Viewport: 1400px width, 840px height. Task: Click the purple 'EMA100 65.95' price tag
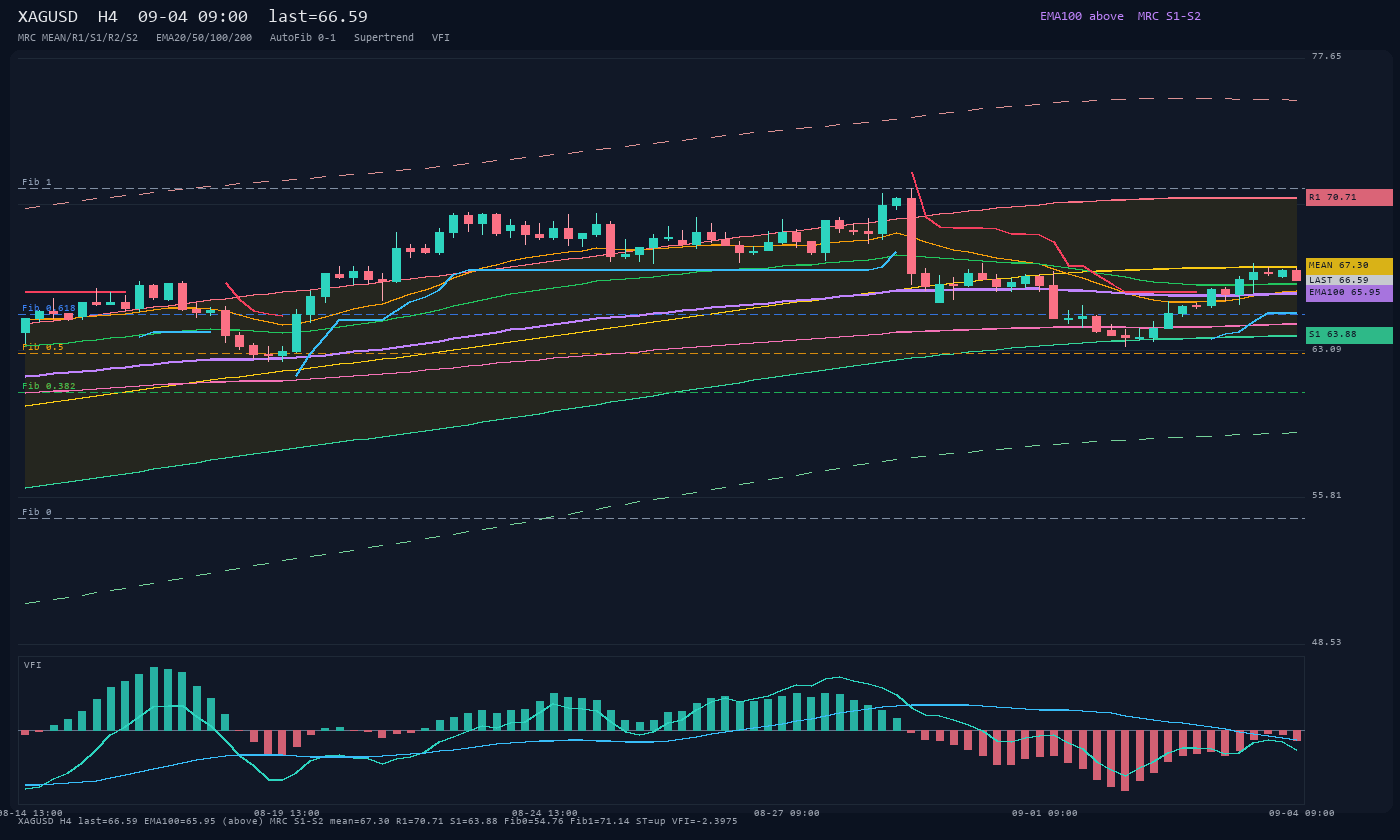point(1349,293)
